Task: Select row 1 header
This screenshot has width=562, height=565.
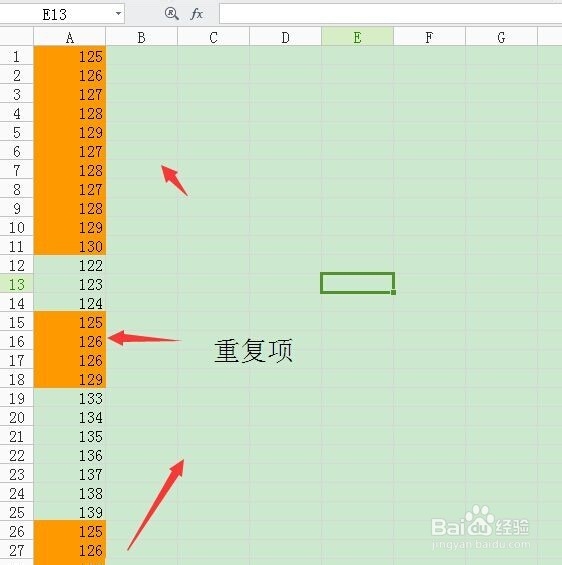Action: [x=17, y=56]
